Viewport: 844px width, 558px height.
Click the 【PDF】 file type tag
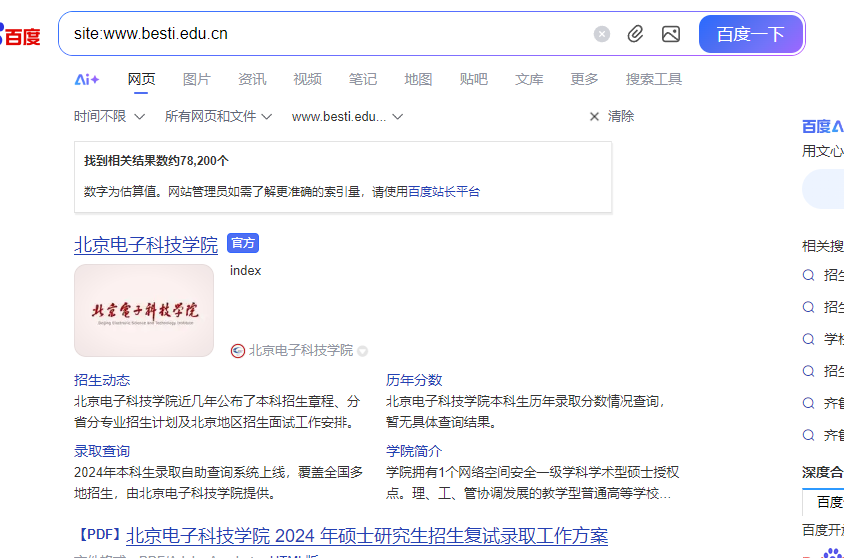pos(100,534)
